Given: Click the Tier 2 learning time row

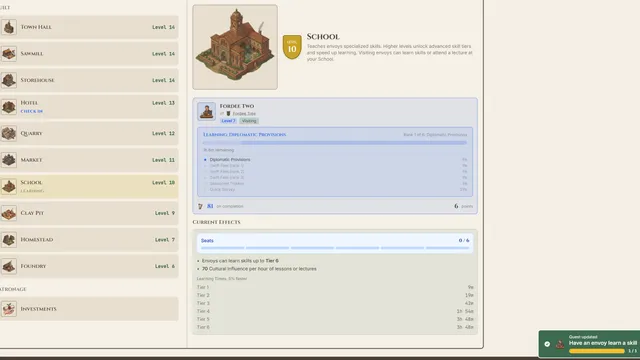Looking at the screenshot, I should pos(335,295).
